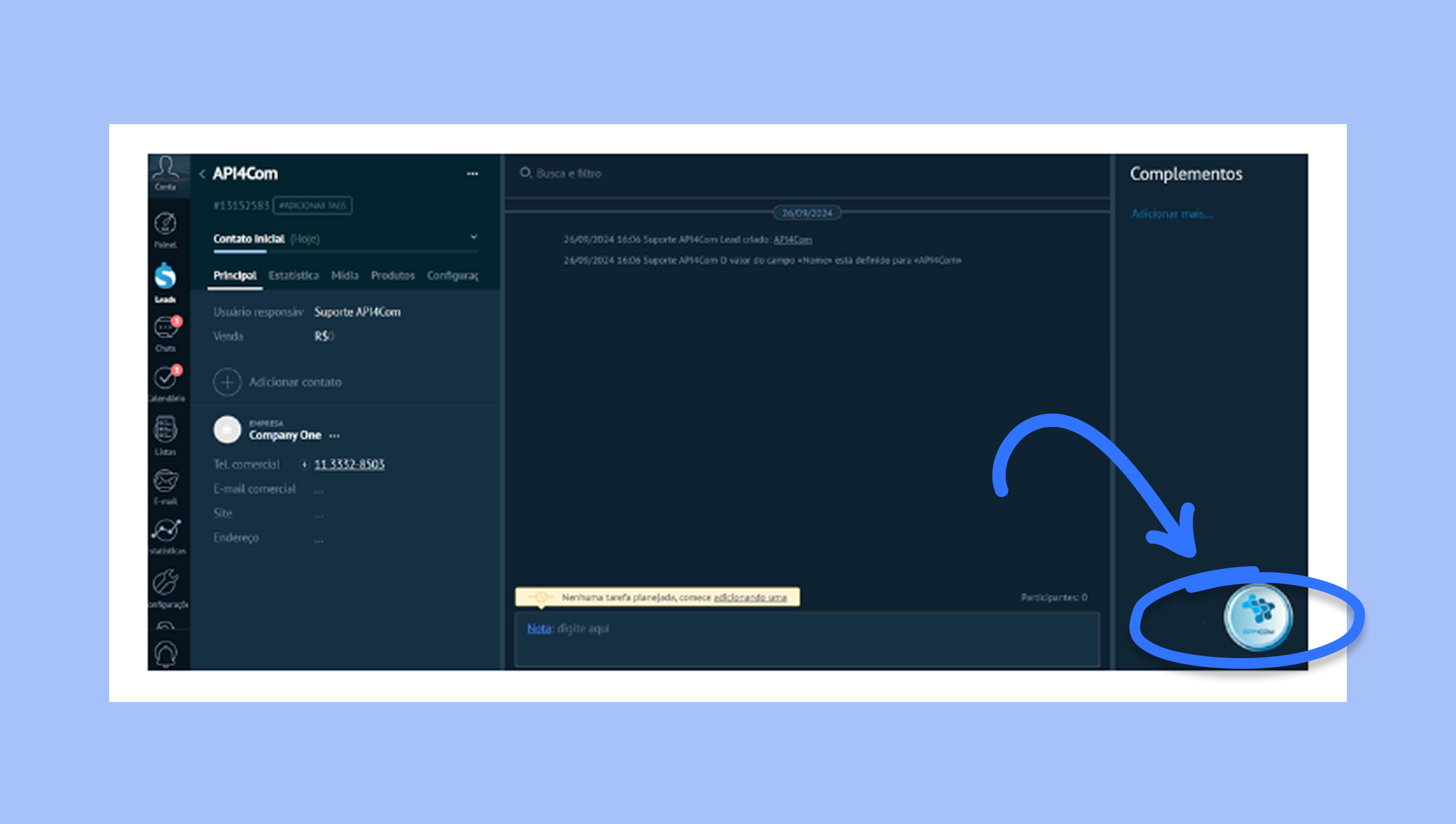Open the Configurações wrench icon
This screenshot has width=1456, height=824.
tap(165, 582)
